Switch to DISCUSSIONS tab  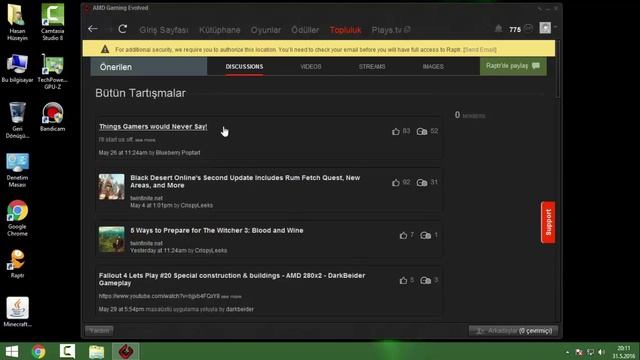[244, 67]
